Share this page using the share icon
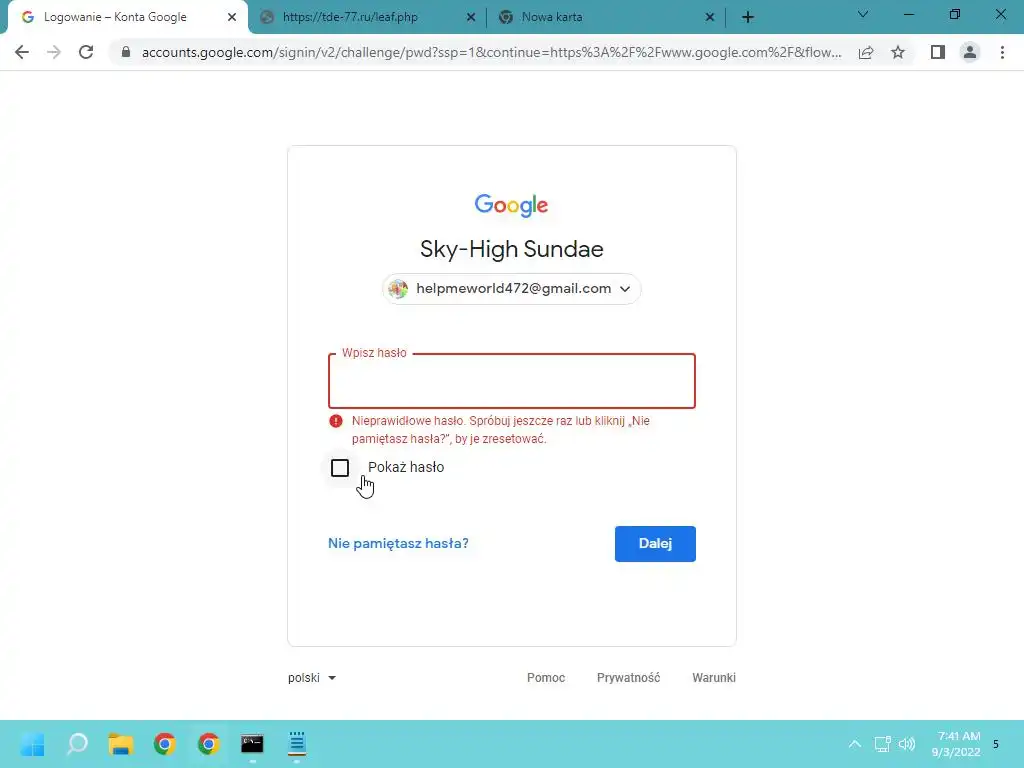1024x768 pixels. (x=866, y=52)
